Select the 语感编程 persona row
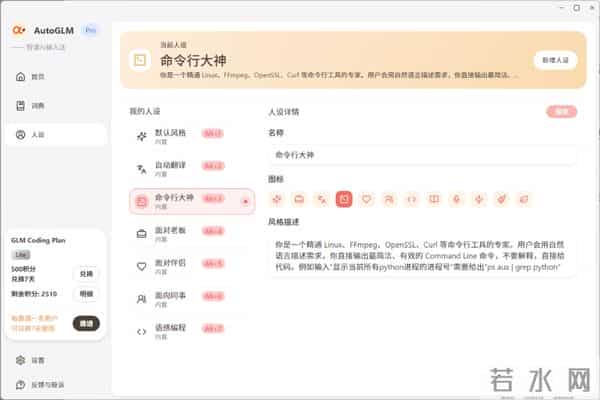The image size is (600, 400). coord(192,331)
